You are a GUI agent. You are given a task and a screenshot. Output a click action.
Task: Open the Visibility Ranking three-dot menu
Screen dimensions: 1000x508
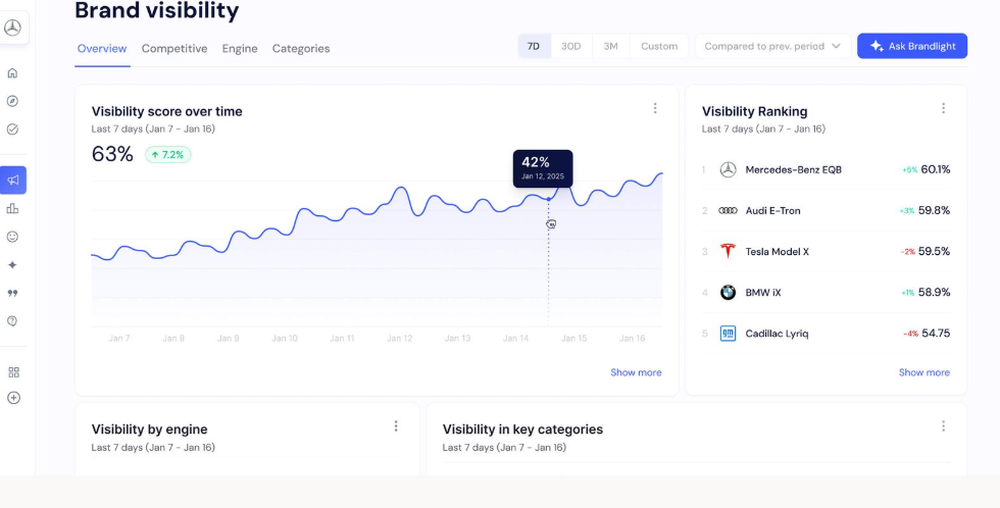(x=943, y=109)
